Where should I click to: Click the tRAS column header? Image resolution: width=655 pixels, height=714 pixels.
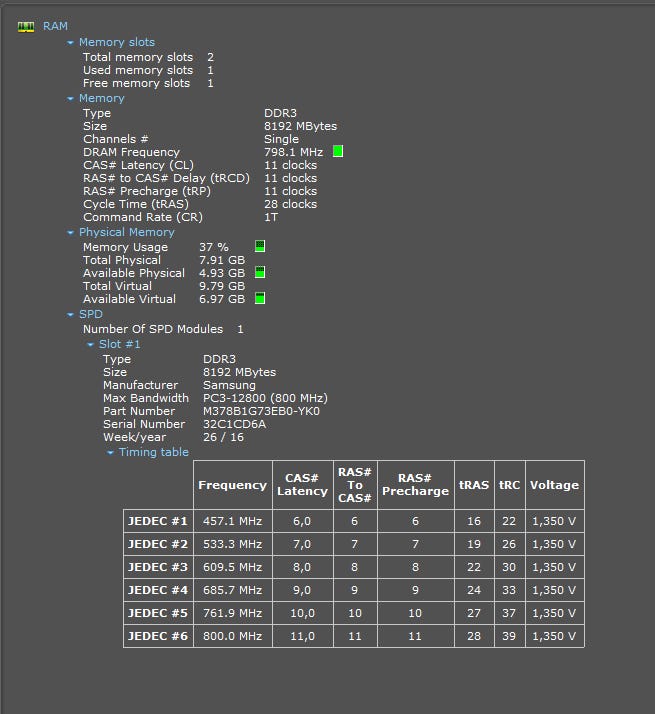point(474,485)
